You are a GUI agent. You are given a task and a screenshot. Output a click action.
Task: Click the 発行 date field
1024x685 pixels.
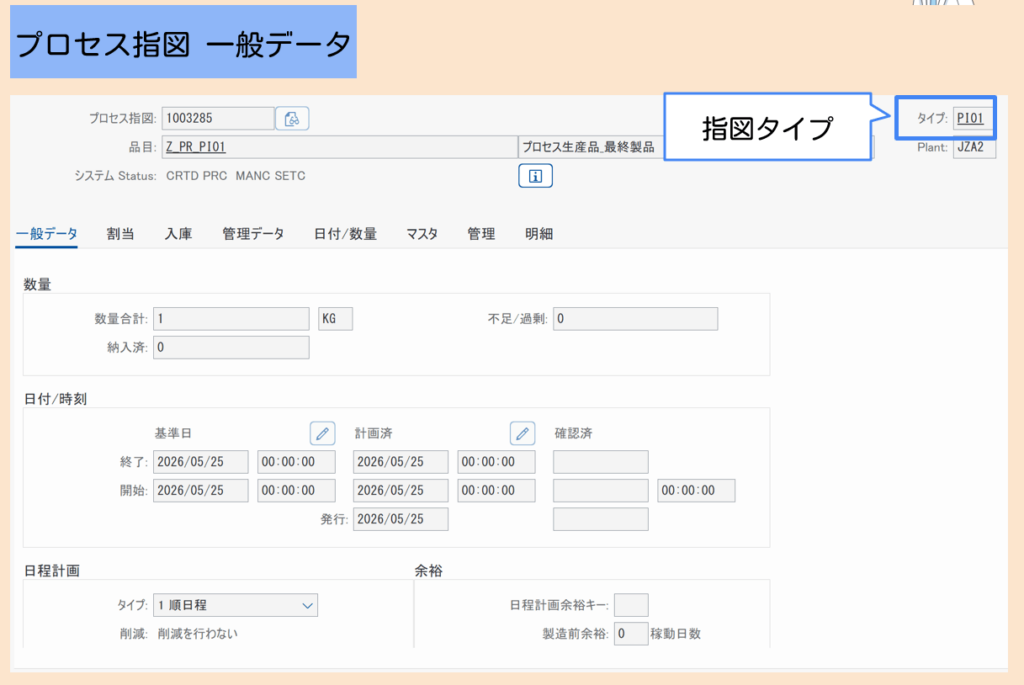coord(401,519)
